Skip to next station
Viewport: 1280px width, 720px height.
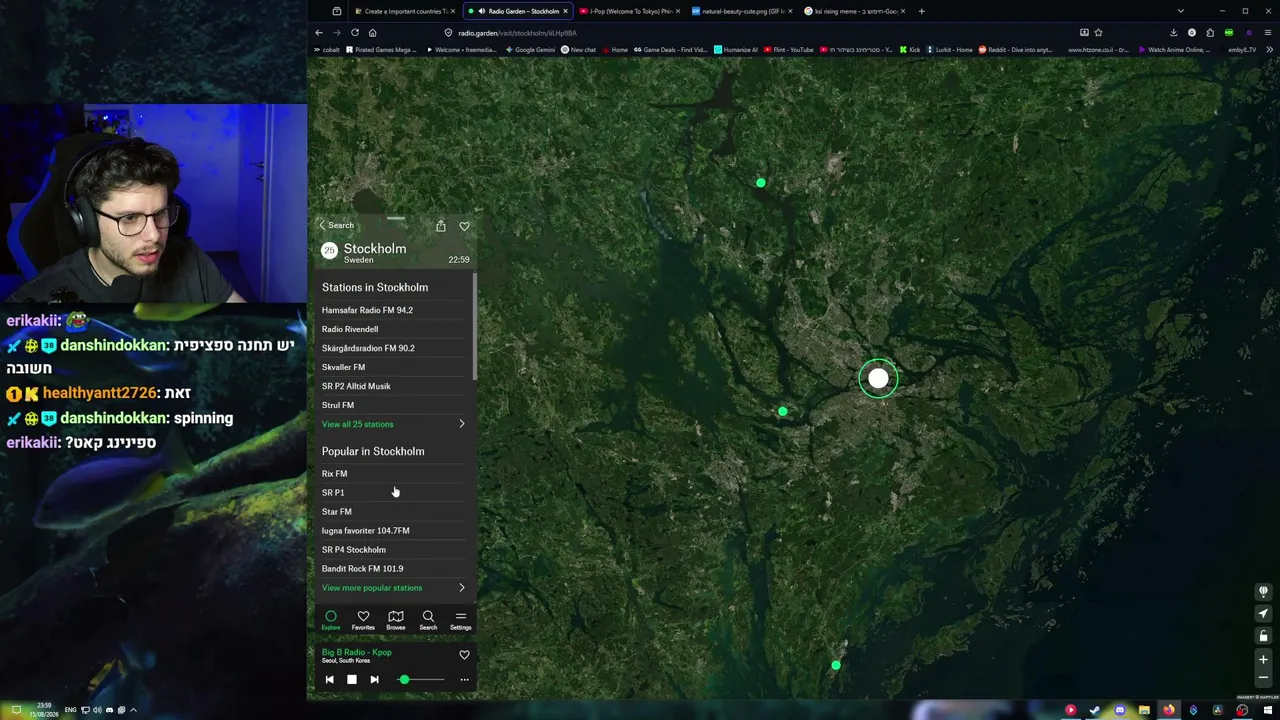(374, 680)
